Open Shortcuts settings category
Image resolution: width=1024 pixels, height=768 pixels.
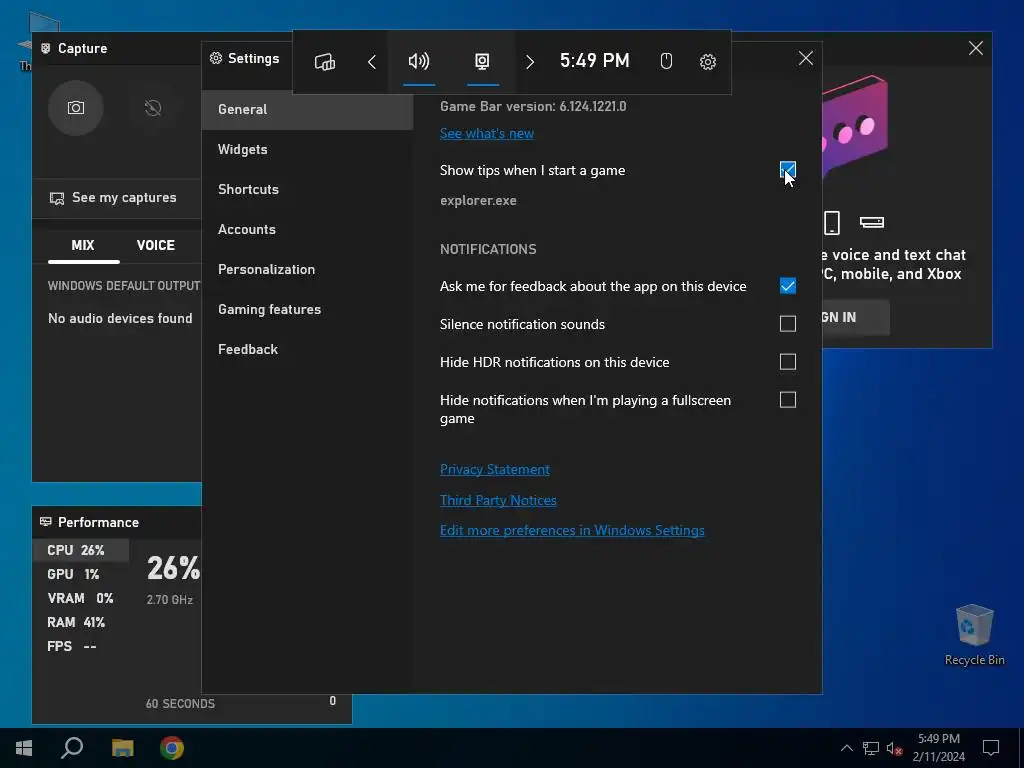point(307,189)
